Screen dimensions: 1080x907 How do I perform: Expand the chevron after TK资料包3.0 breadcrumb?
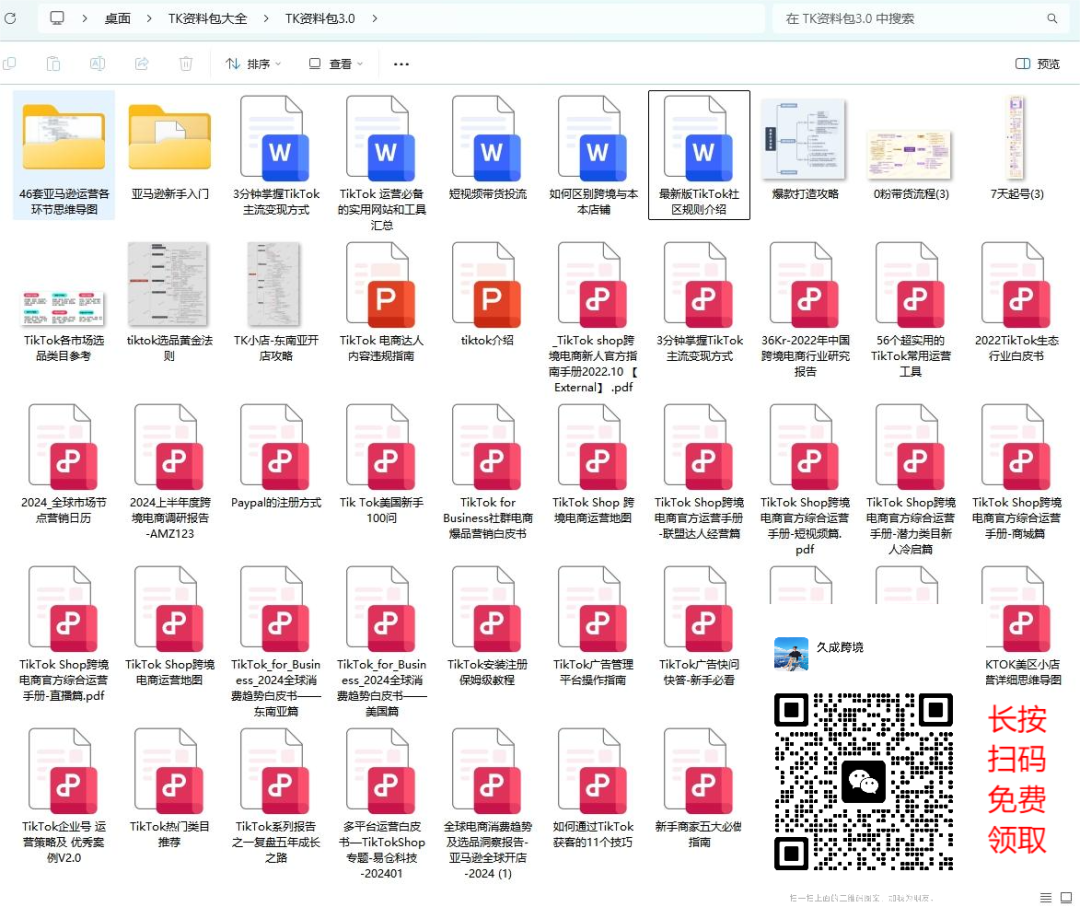tap(375, 19)
